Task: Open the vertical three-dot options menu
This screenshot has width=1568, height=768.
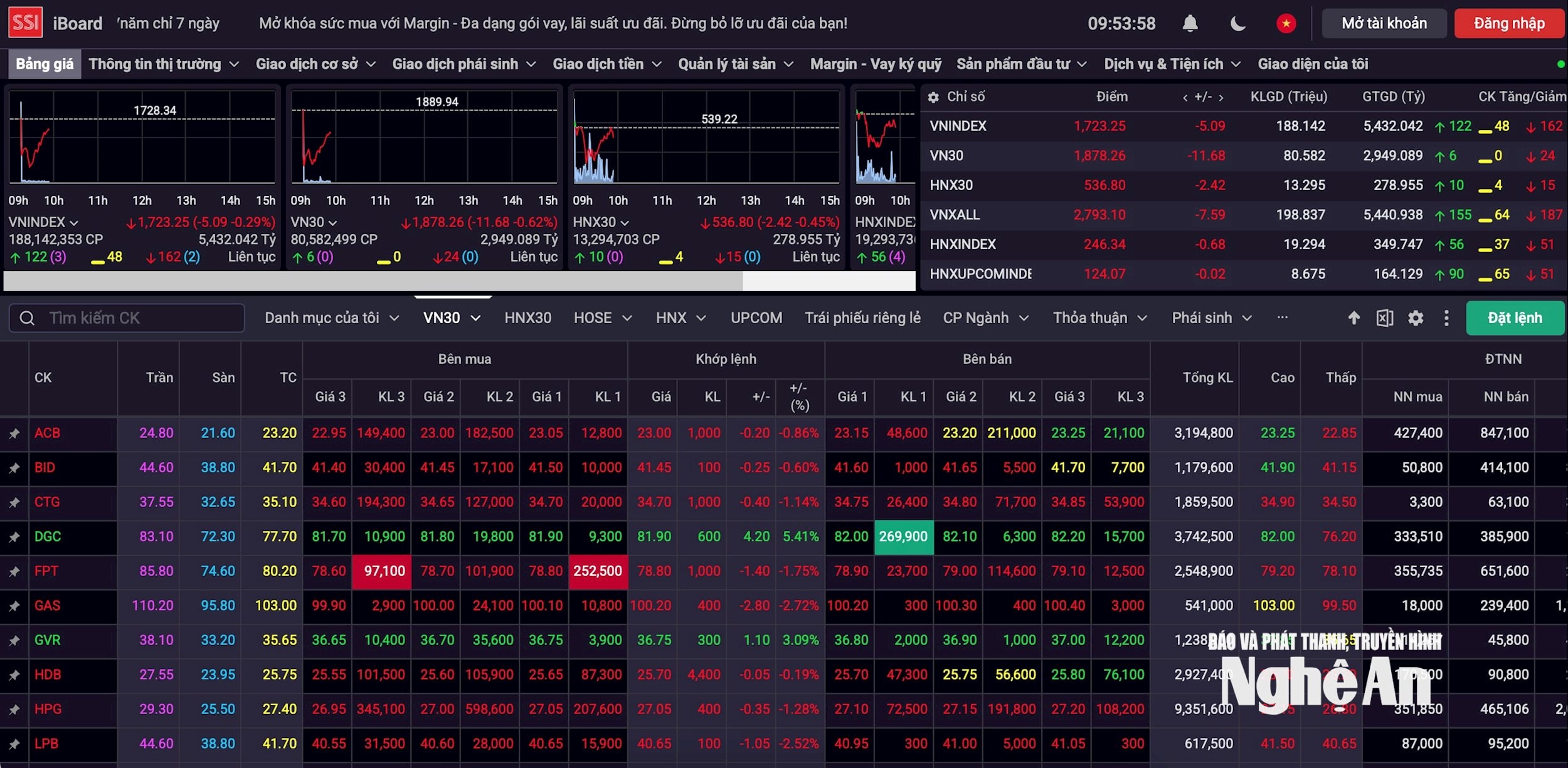Action: (x=1446, y=318)
